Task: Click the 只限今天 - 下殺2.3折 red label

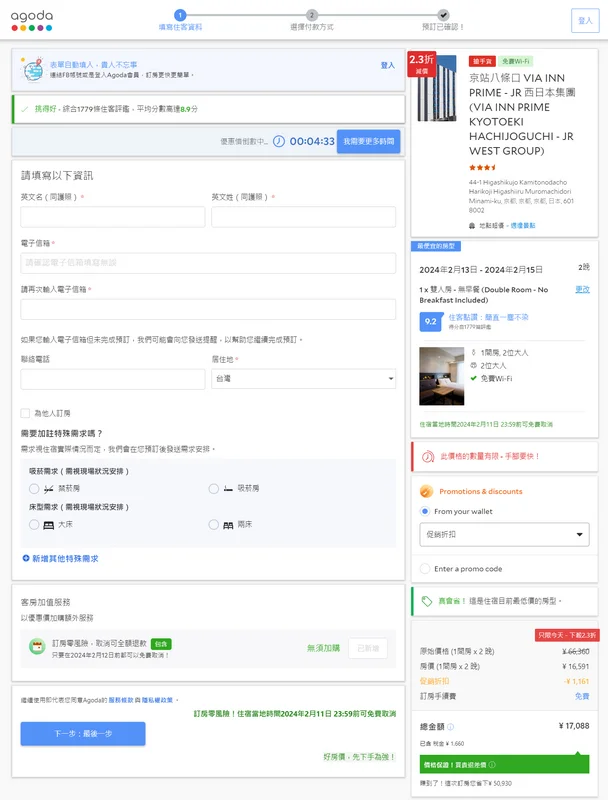Action: pyautogui.click(x=567, y=635)
